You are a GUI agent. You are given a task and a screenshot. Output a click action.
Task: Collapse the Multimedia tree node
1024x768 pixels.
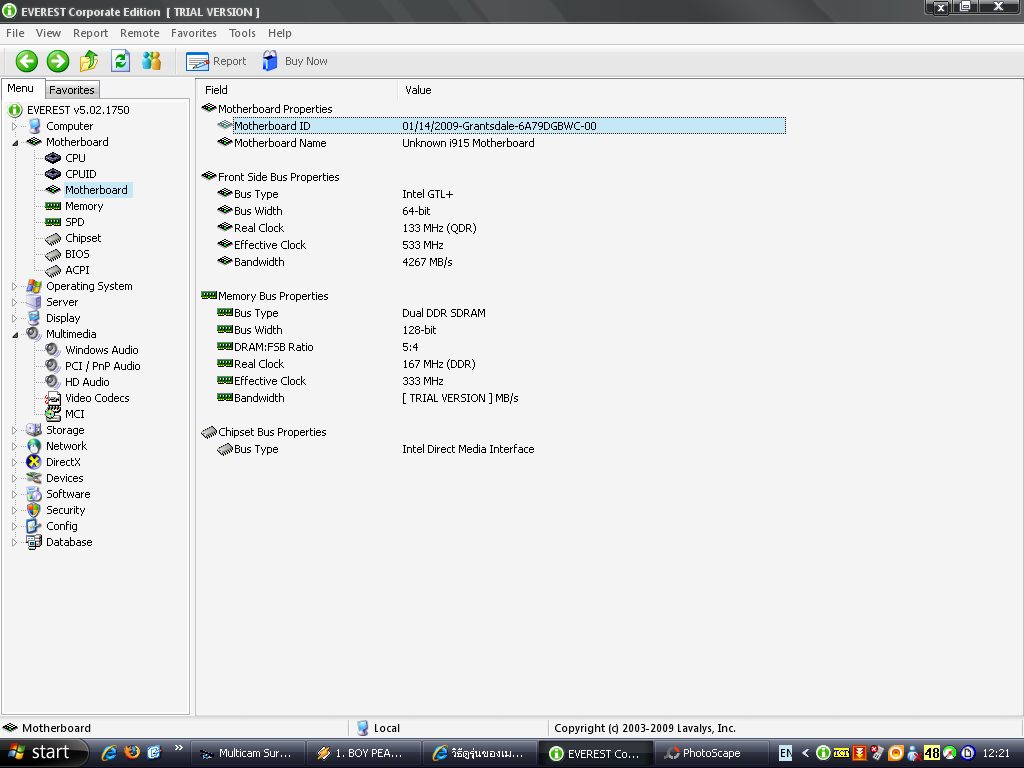click(14, 334)
